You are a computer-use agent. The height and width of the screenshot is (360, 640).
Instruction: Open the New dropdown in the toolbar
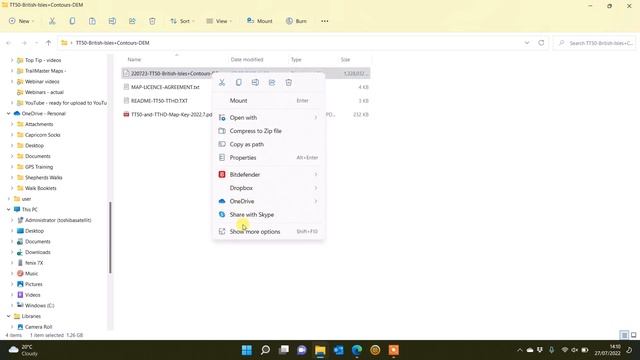click(21, 21)
